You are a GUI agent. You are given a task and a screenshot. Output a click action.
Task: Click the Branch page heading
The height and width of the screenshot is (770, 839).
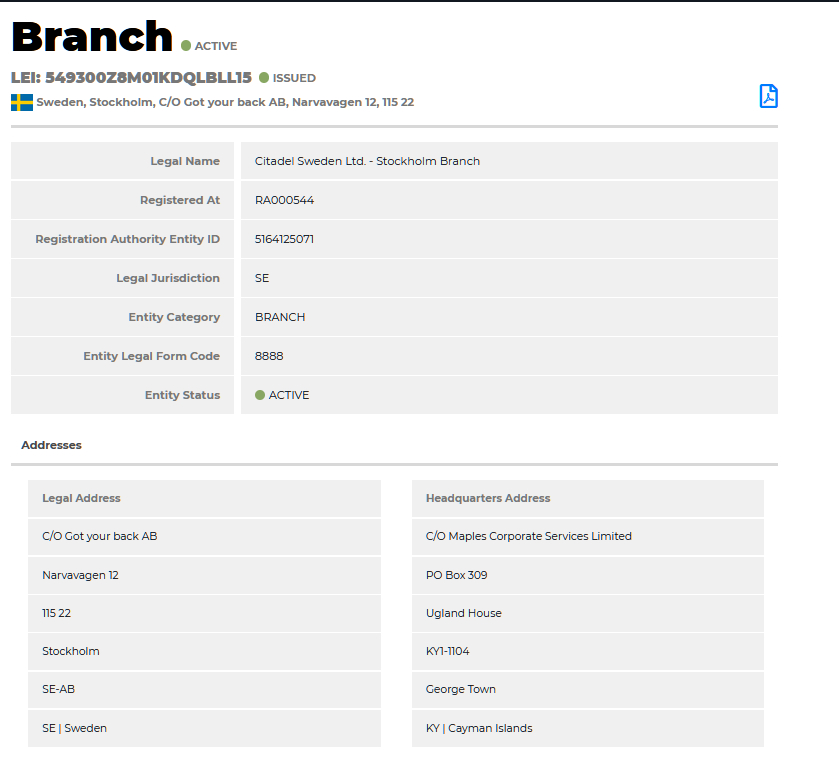point(92,36)
